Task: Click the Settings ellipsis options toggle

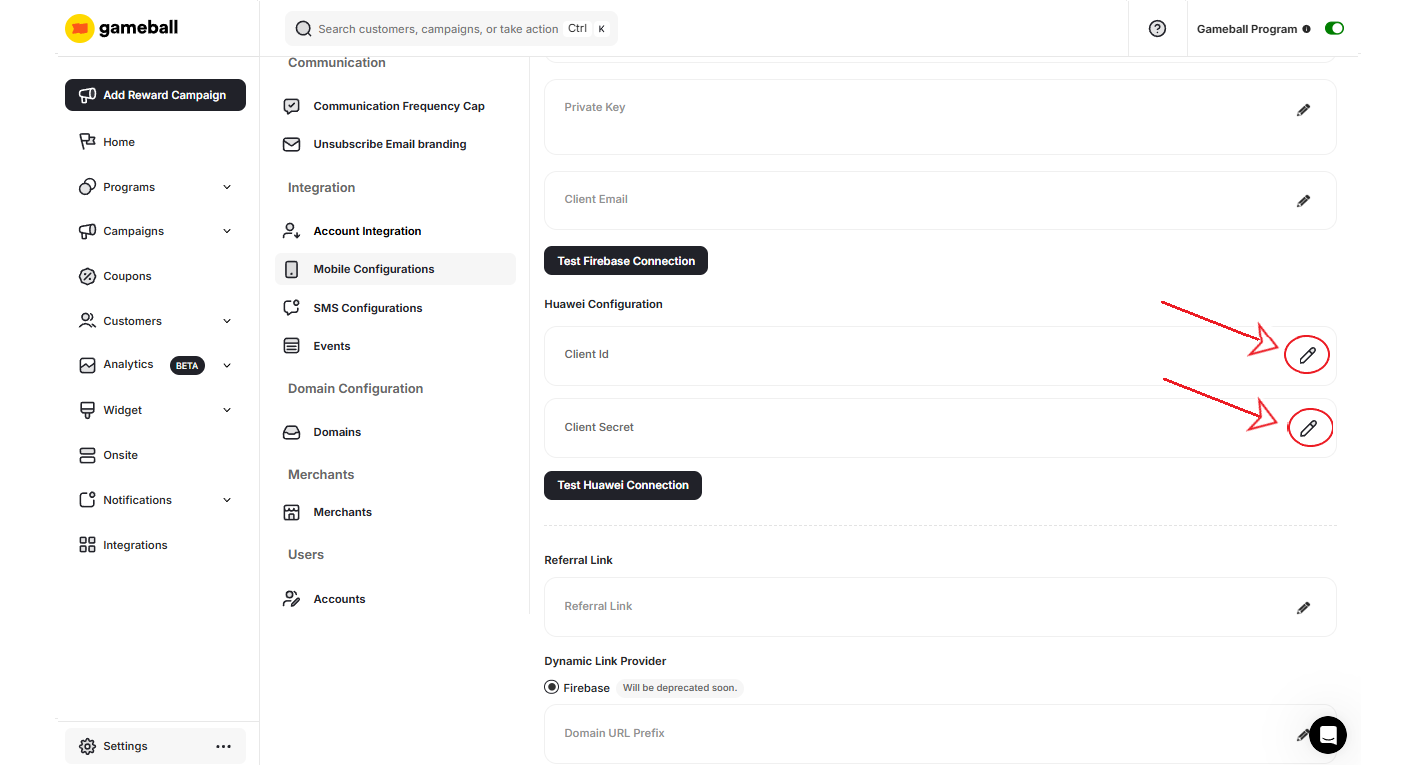Action: 223,745
